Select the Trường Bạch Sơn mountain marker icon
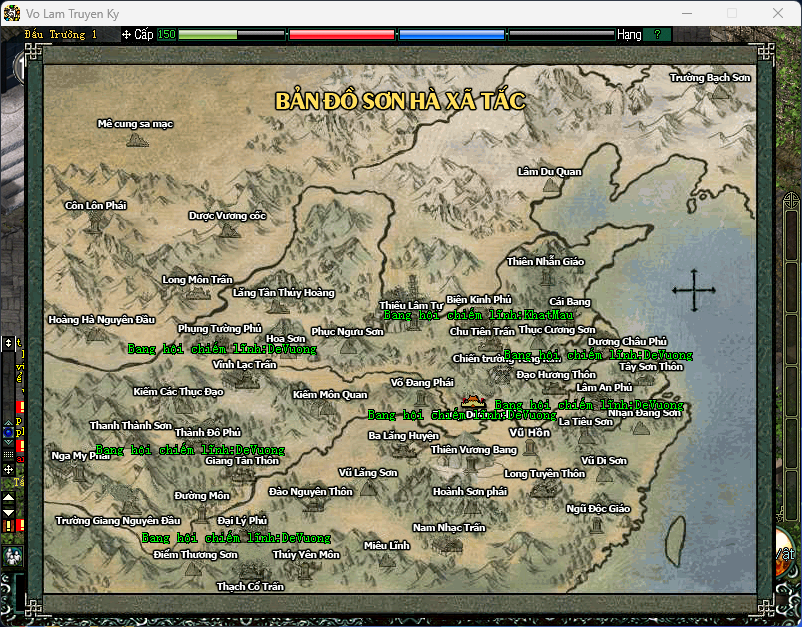802x627 pixels. (721, 92)
